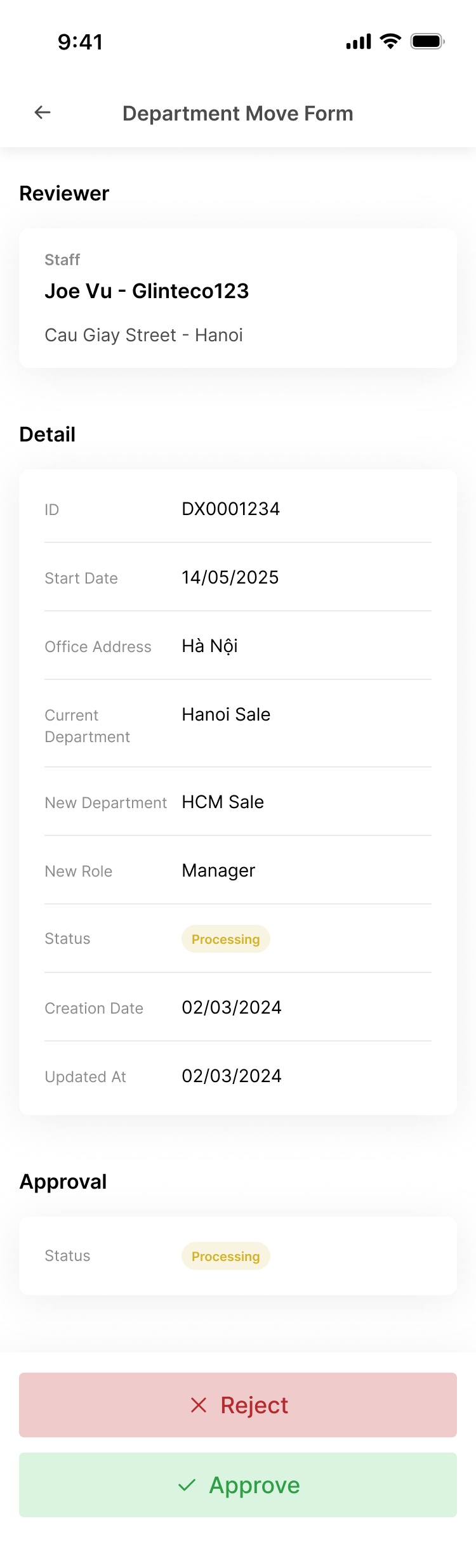Tap the cellular signal bars indicator
Screen dimensions: 476x1568
click(x=359, y=41)
